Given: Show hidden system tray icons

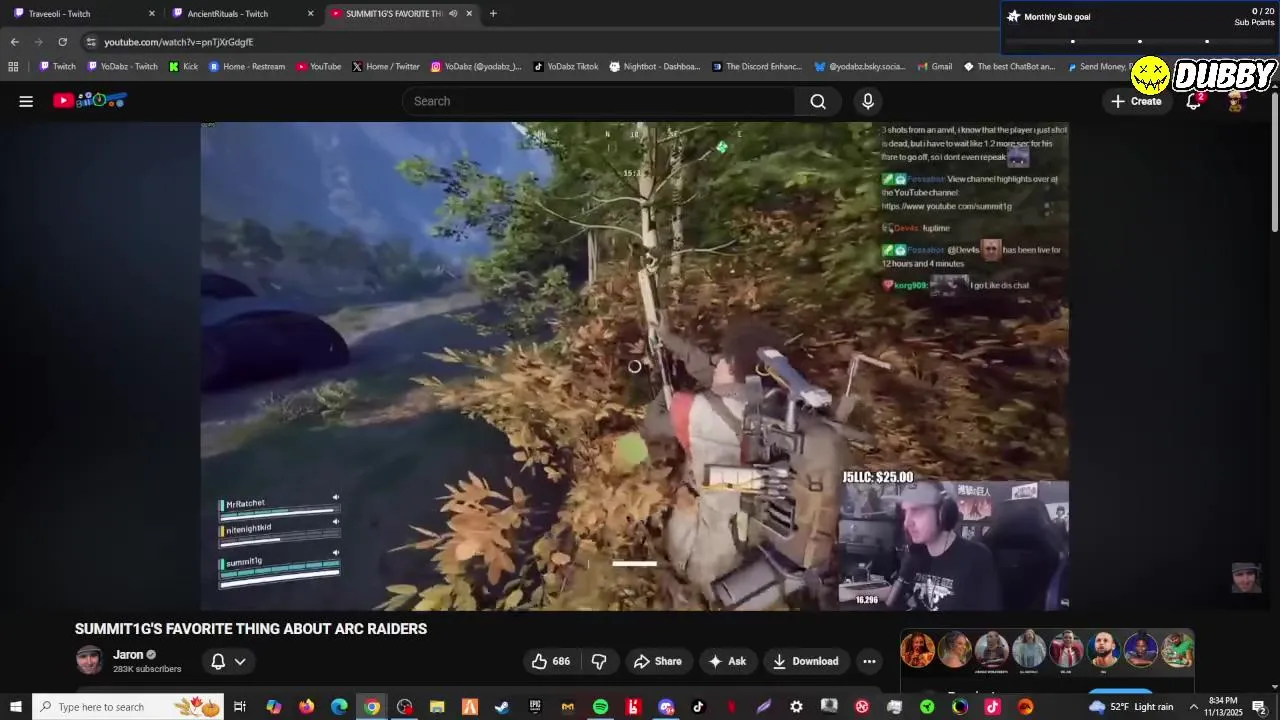Looking at the screenshot, I should [1193, 707].
